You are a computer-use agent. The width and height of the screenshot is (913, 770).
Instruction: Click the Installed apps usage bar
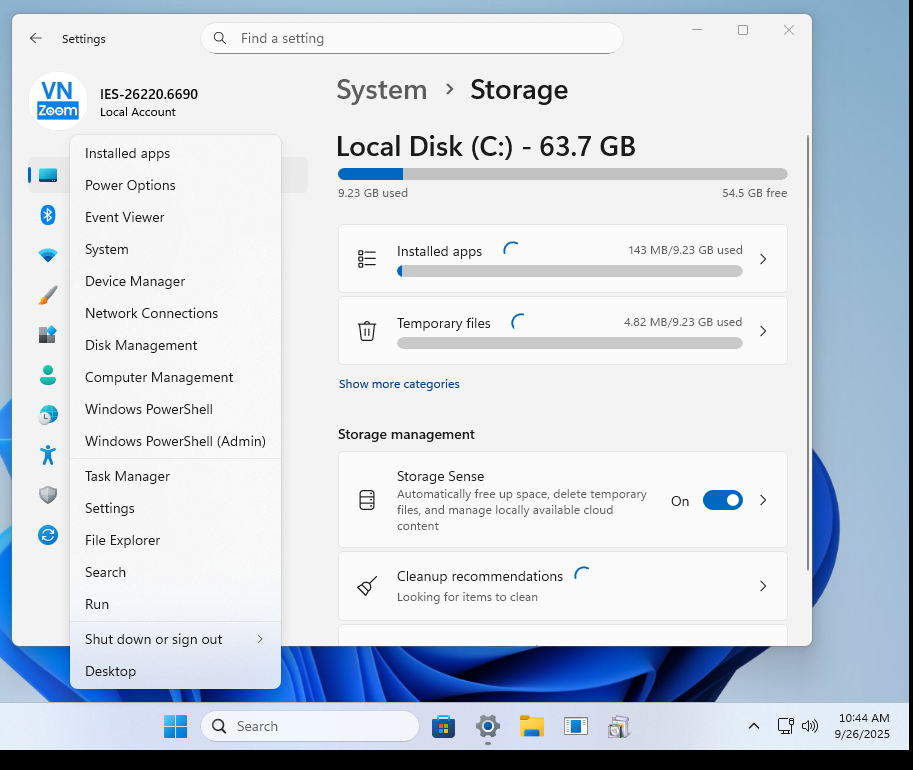pyautogui.click(x=569, y=271)
